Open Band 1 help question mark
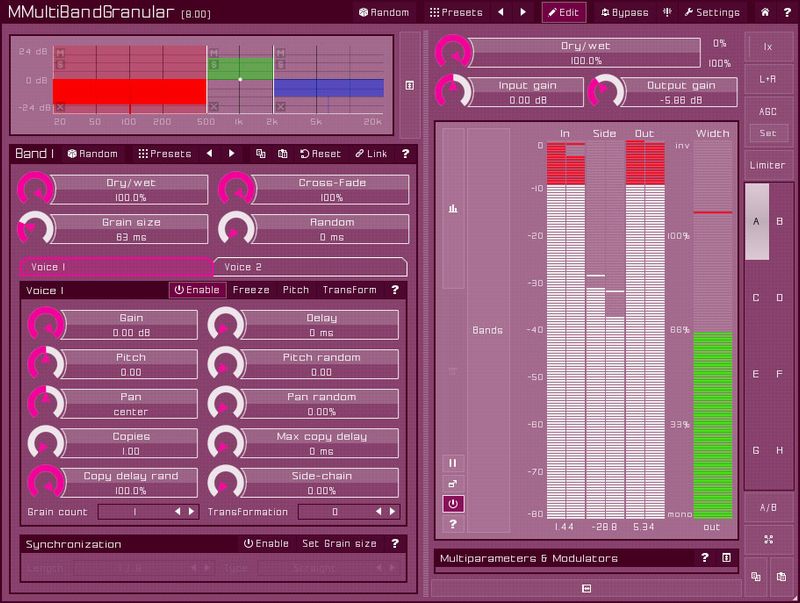The height and width of the screenshot is (603, 800). [406, 154]
